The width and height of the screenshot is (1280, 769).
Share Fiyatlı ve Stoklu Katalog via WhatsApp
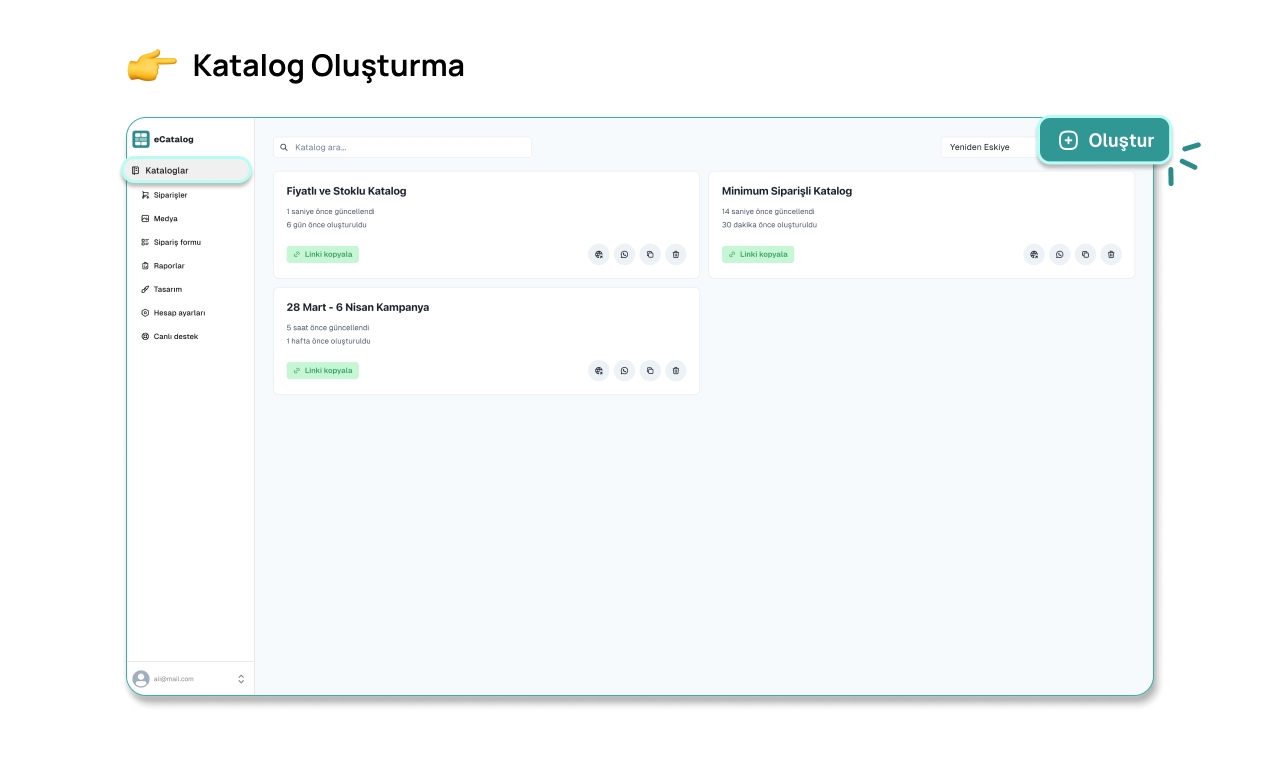coord(625,255)
